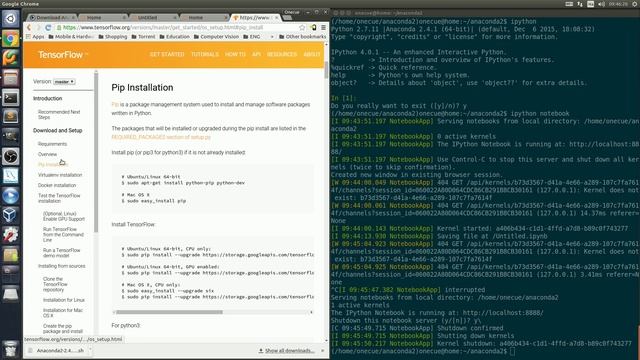640x360 pixels.
Task: Open the volume indicator in top panel
Action: click(601, 4)
